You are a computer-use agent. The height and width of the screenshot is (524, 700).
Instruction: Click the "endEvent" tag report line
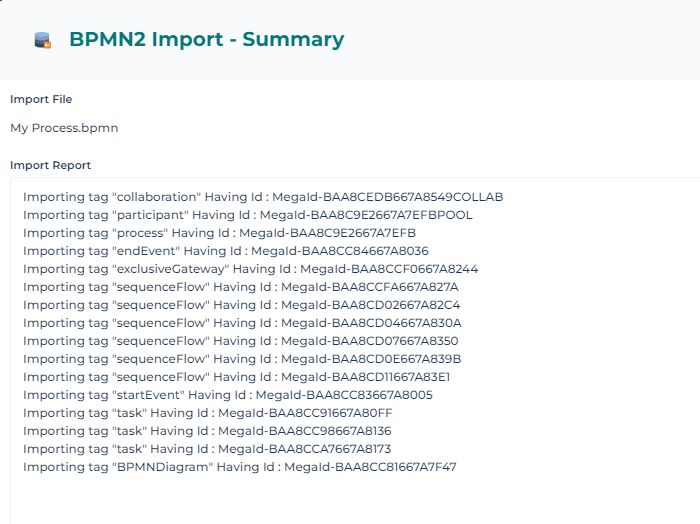[x=225, y=251]
